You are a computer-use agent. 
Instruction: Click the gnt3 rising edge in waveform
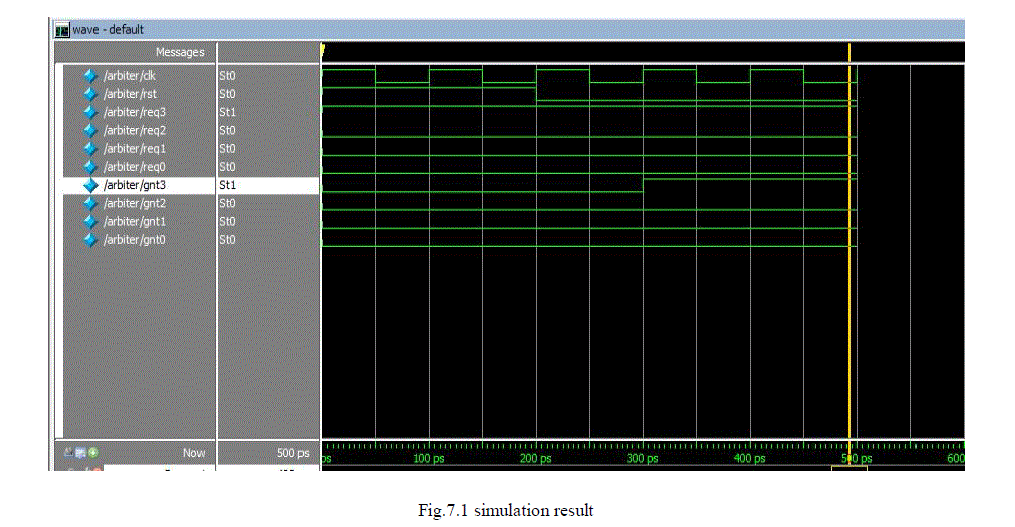tap(643, 185)
